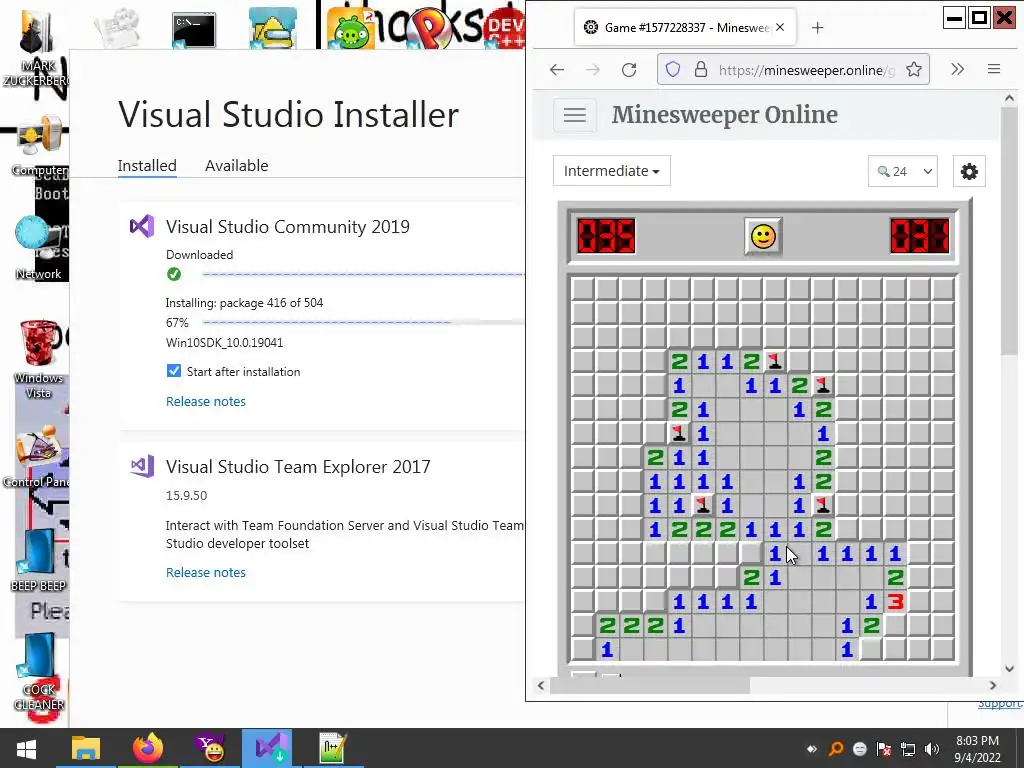Click the site security padlock icon
The width and height of the screenshot is (1024, 768).
coord(700,70)
